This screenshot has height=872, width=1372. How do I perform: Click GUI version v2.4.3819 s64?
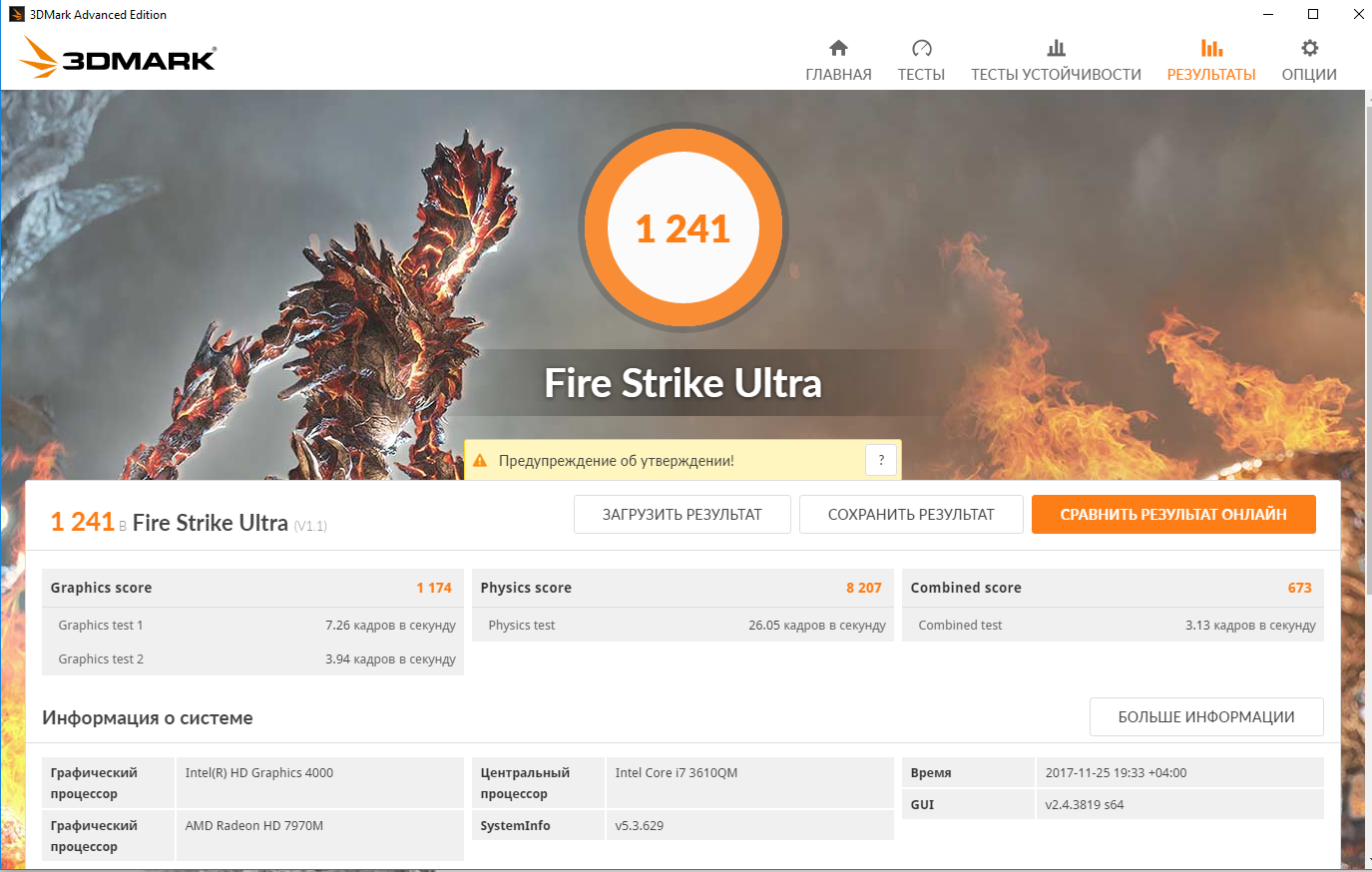(1085, 805)
